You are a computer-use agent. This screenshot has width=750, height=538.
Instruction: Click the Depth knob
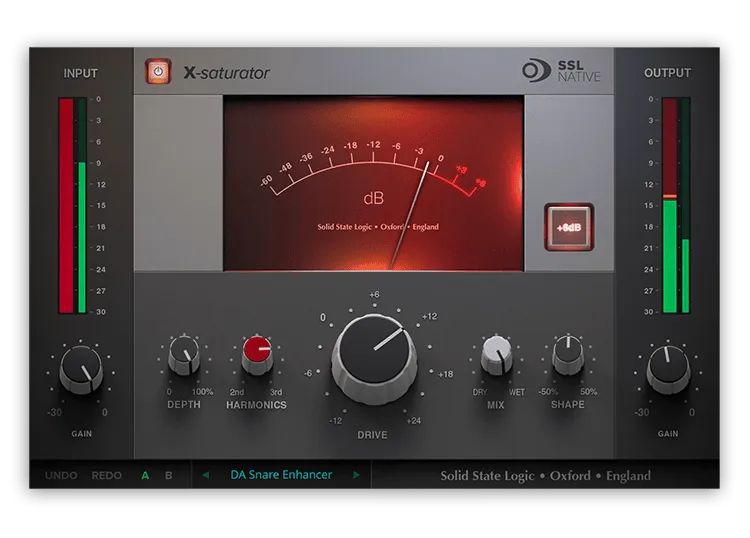tap(184, 355)
